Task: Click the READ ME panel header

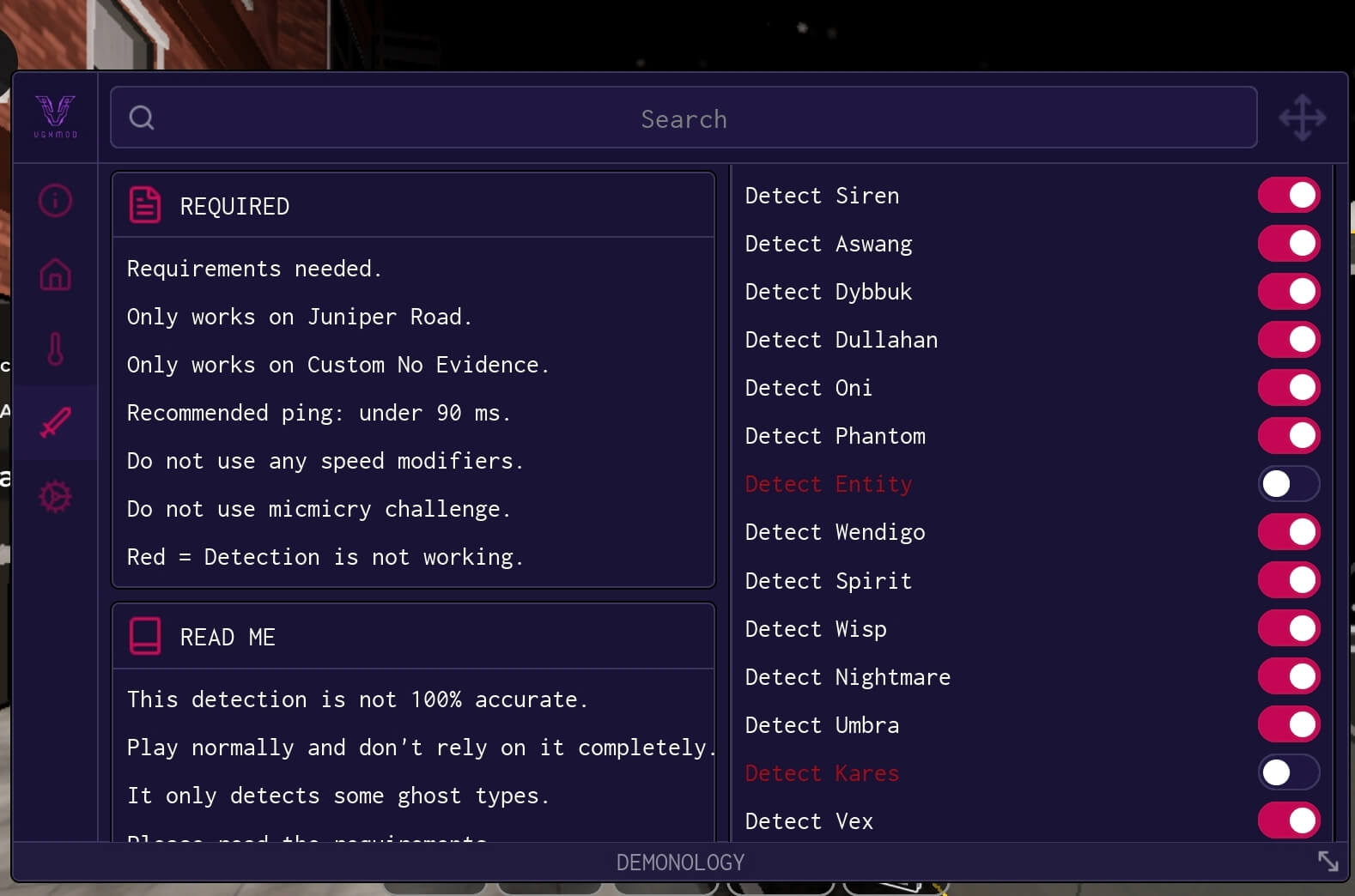Action: click(413, 636)
